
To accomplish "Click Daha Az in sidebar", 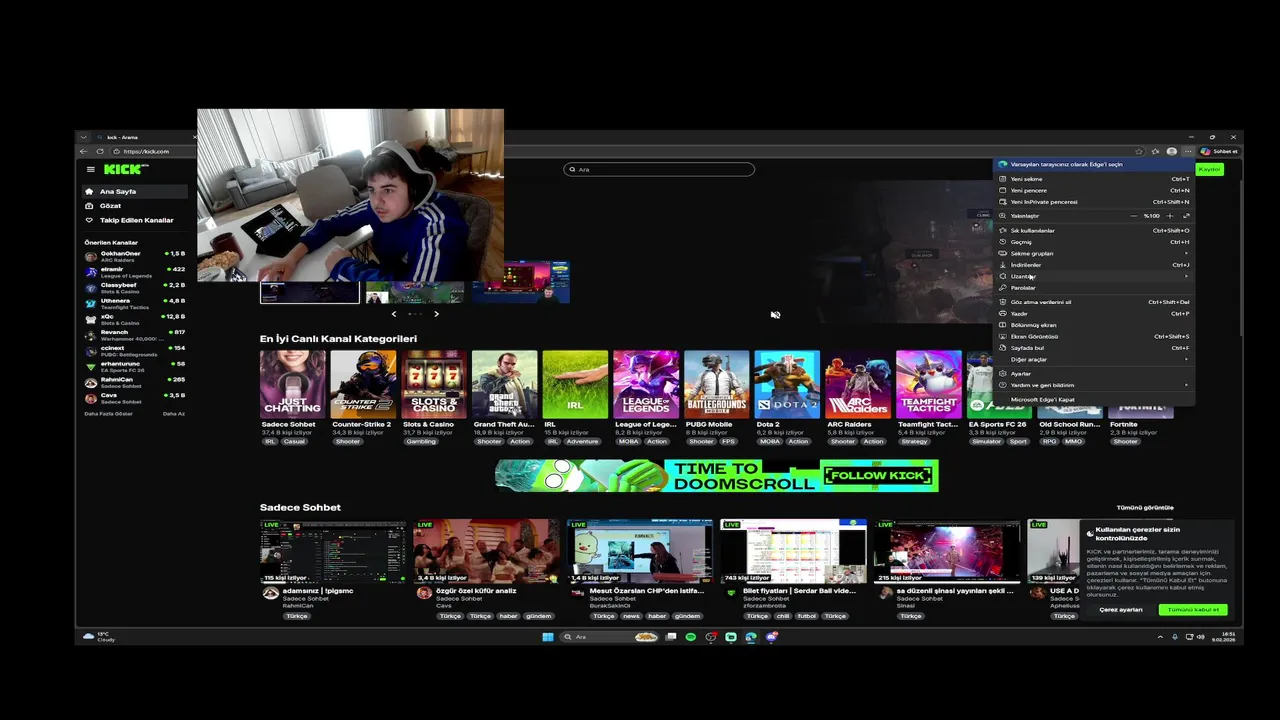I will point(174,413).
